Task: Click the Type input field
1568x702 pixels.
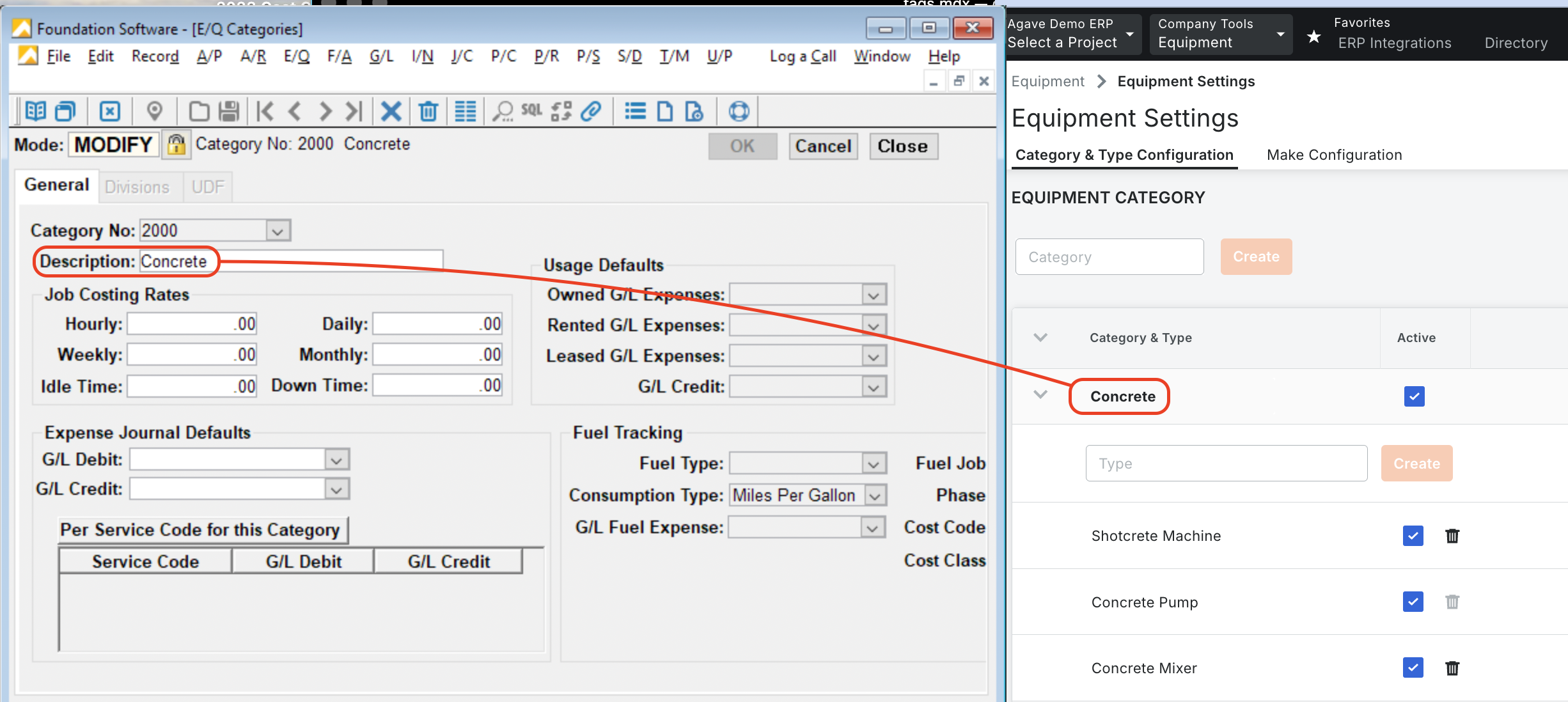Action: pyautogui.click(x=1227, y=464)
